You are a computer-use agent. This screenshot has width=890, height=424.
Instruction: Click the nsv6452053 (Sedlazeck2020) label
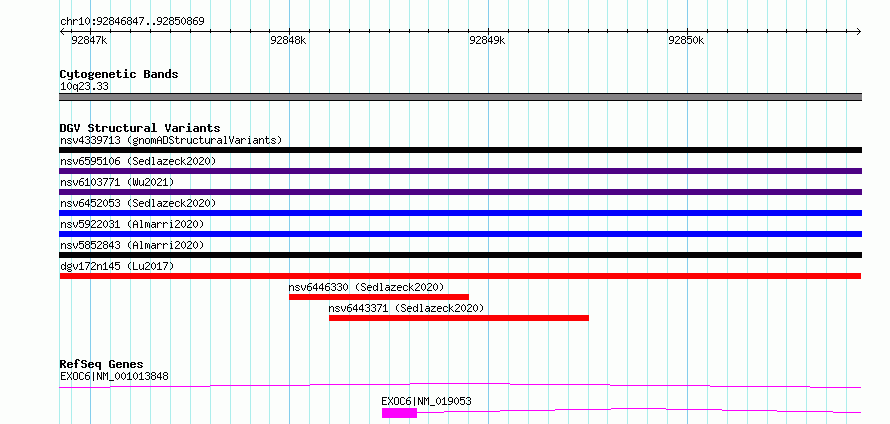tap(138, 203)
